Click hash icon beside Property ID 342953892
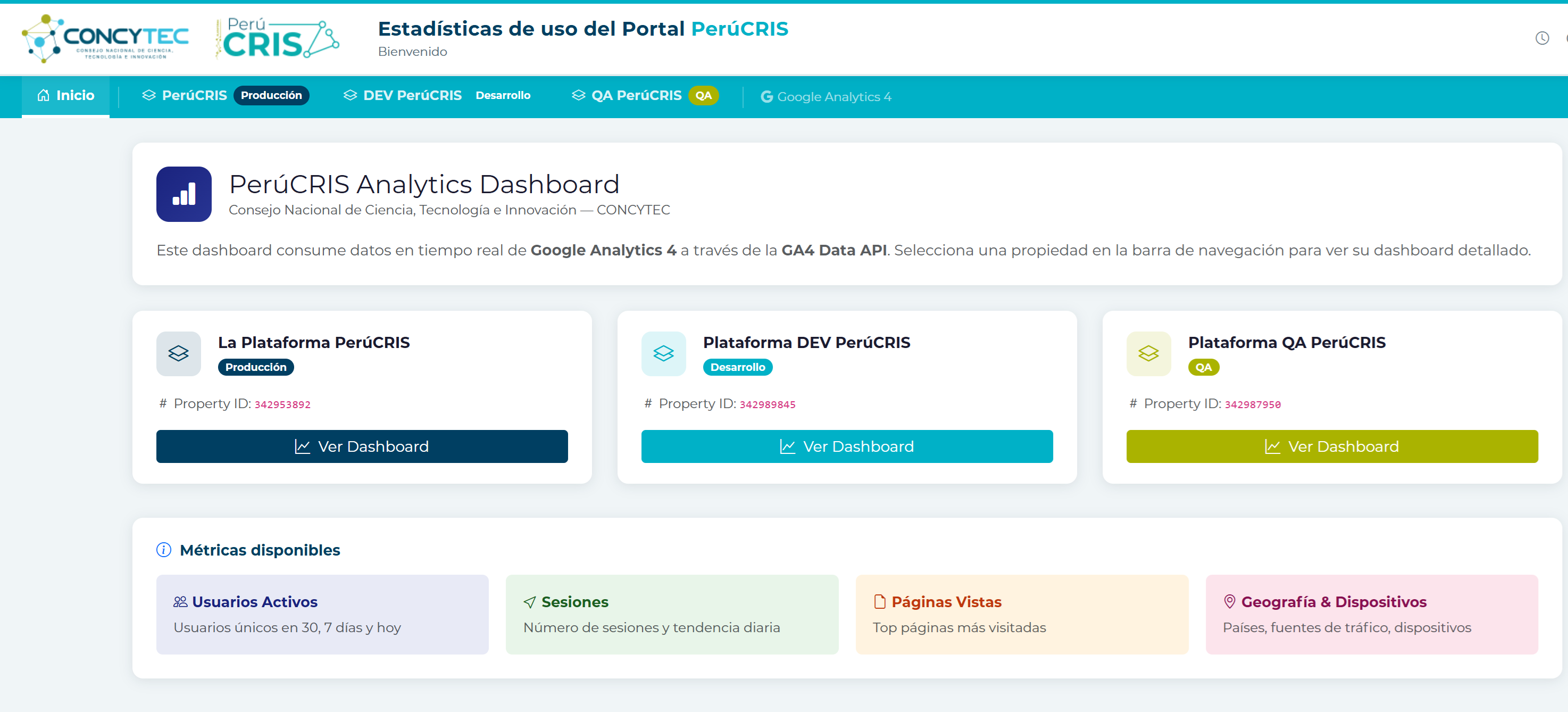The width and height of the screenshot is (1568, 712). [x=163, y=404]
